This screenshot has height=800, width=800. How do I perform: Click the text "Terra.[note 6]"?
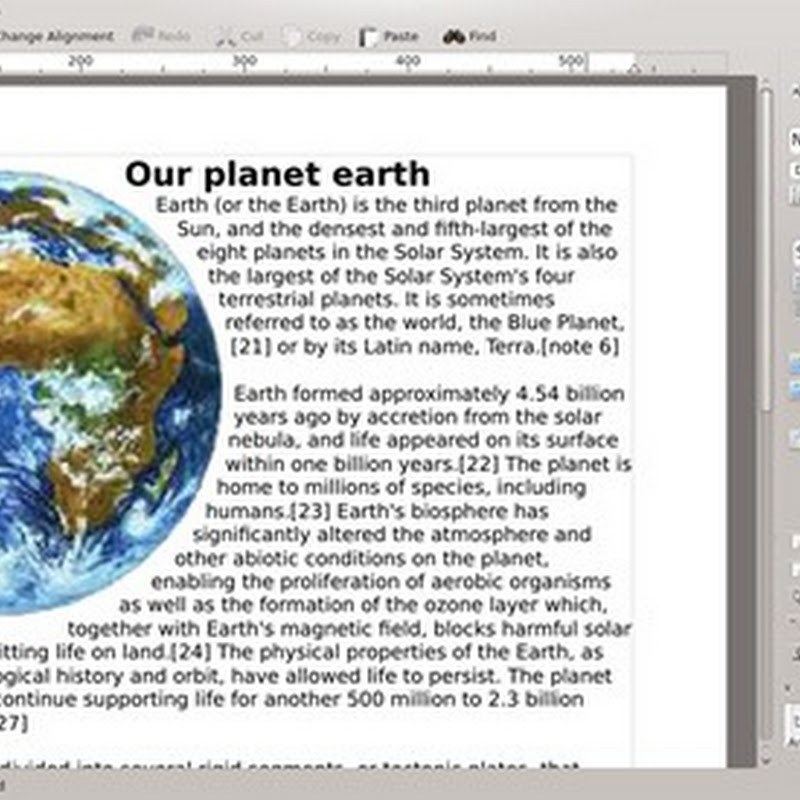(x=554, y=347)
